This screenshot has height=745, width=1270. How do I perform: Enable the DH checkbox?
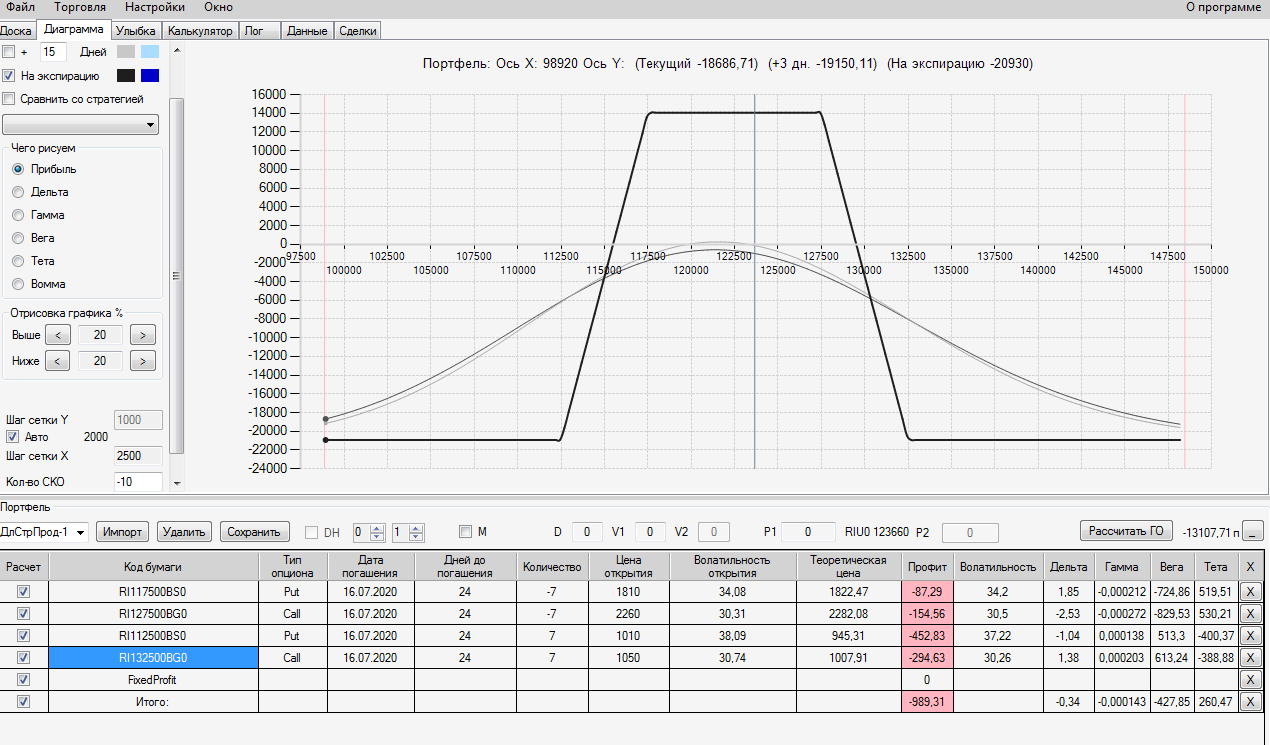(311, 532)
